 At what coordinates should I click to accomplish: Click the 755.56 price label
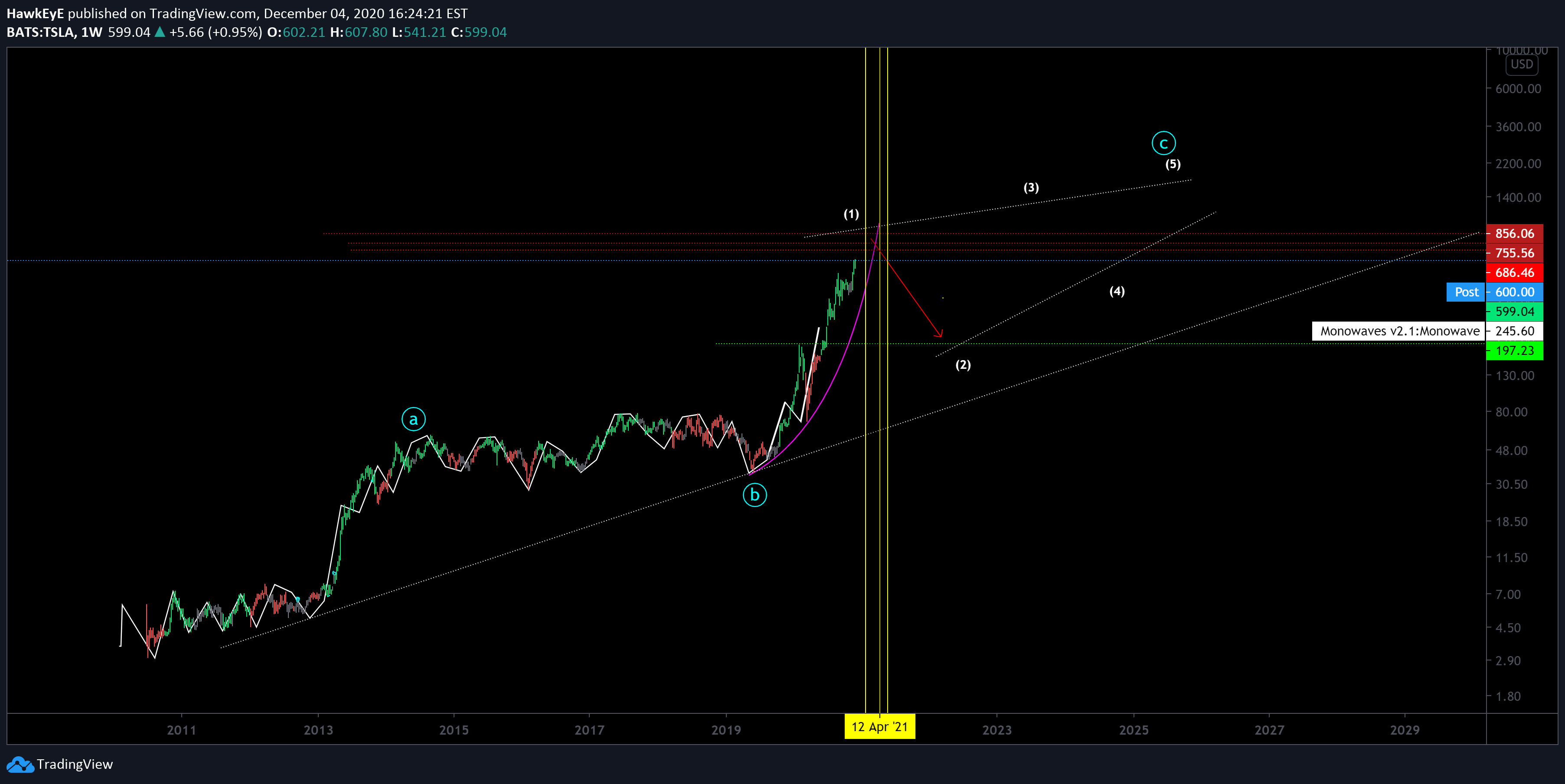tap(1515, 253)
